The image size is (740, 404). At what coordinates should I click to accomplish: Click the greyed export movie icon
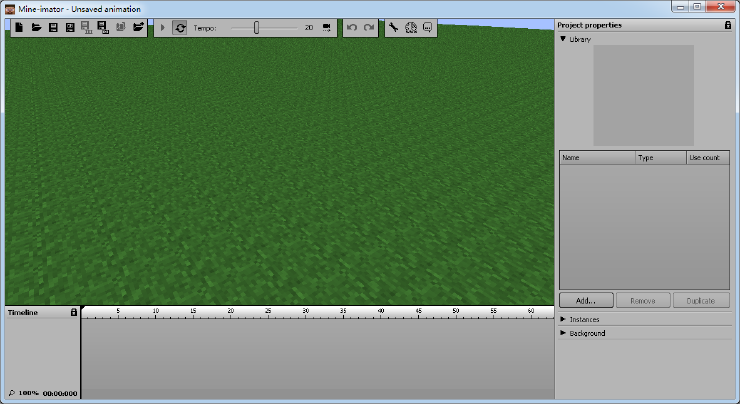(x=86, y=27)
